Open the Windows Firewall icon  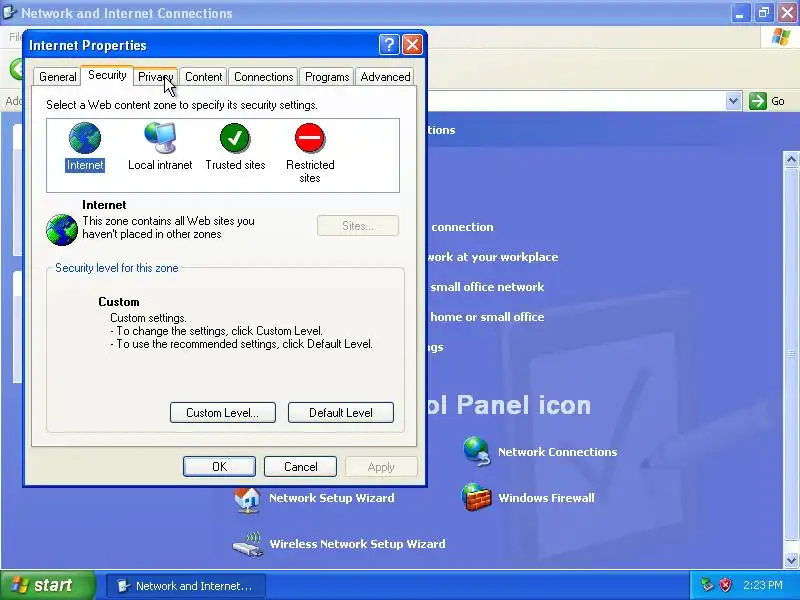pos(477,497)
